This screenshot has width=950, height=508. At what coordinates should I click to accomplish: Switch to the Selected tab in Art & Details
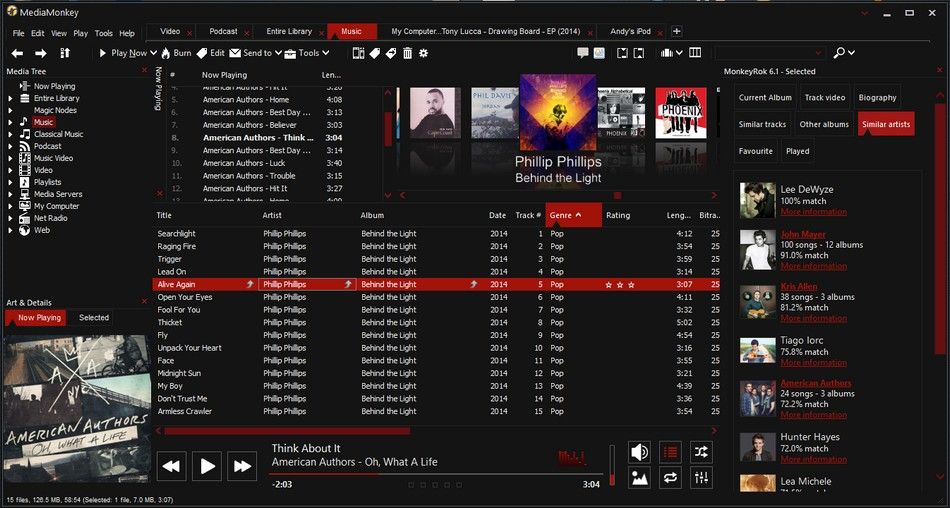pos(94,318)
